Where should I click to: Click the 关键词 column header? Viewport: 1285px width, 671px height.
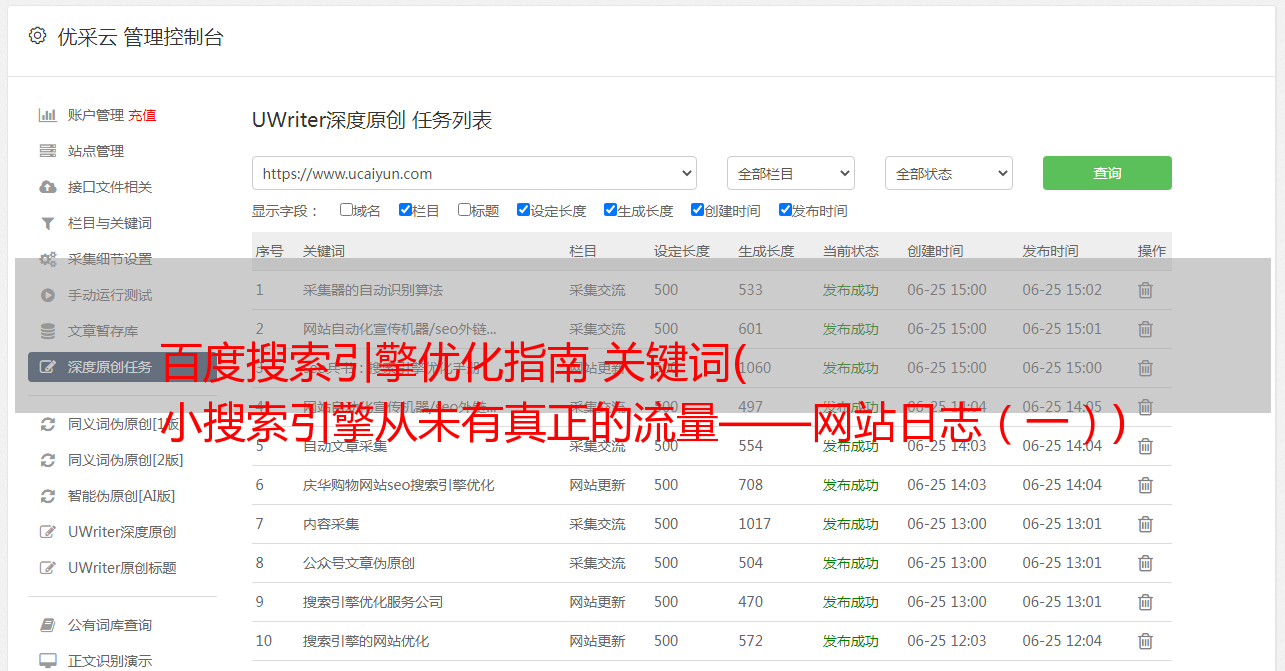pyautogui.click(x=324, y=251)
